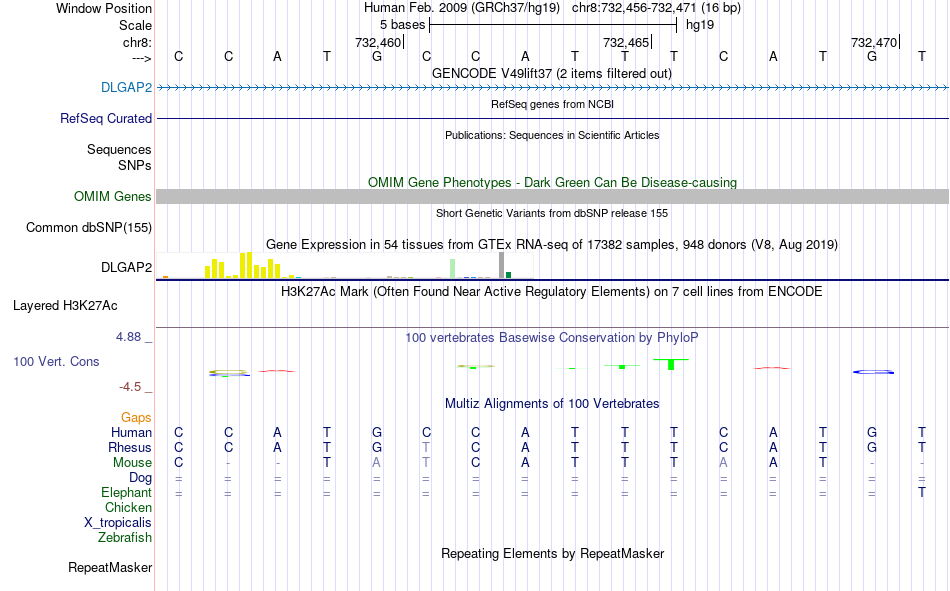
Task: Select the Human species label
Action: pos(131,432)
